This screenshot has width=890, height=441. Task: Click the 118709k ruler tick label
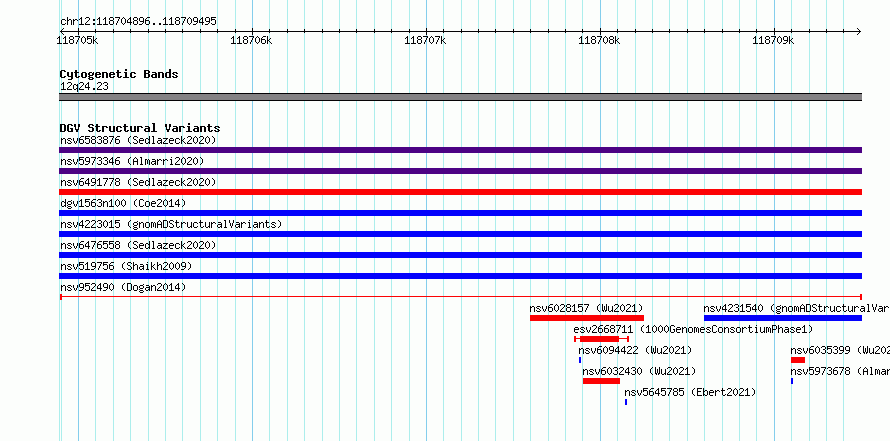773,40
